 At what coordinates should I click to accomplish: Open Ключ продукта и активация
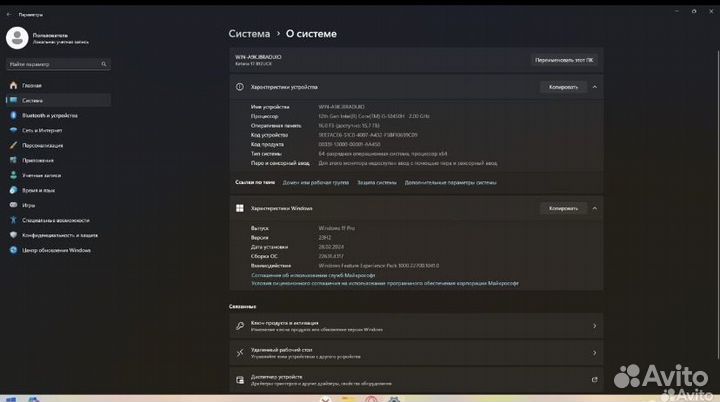[x=416, y=325]
